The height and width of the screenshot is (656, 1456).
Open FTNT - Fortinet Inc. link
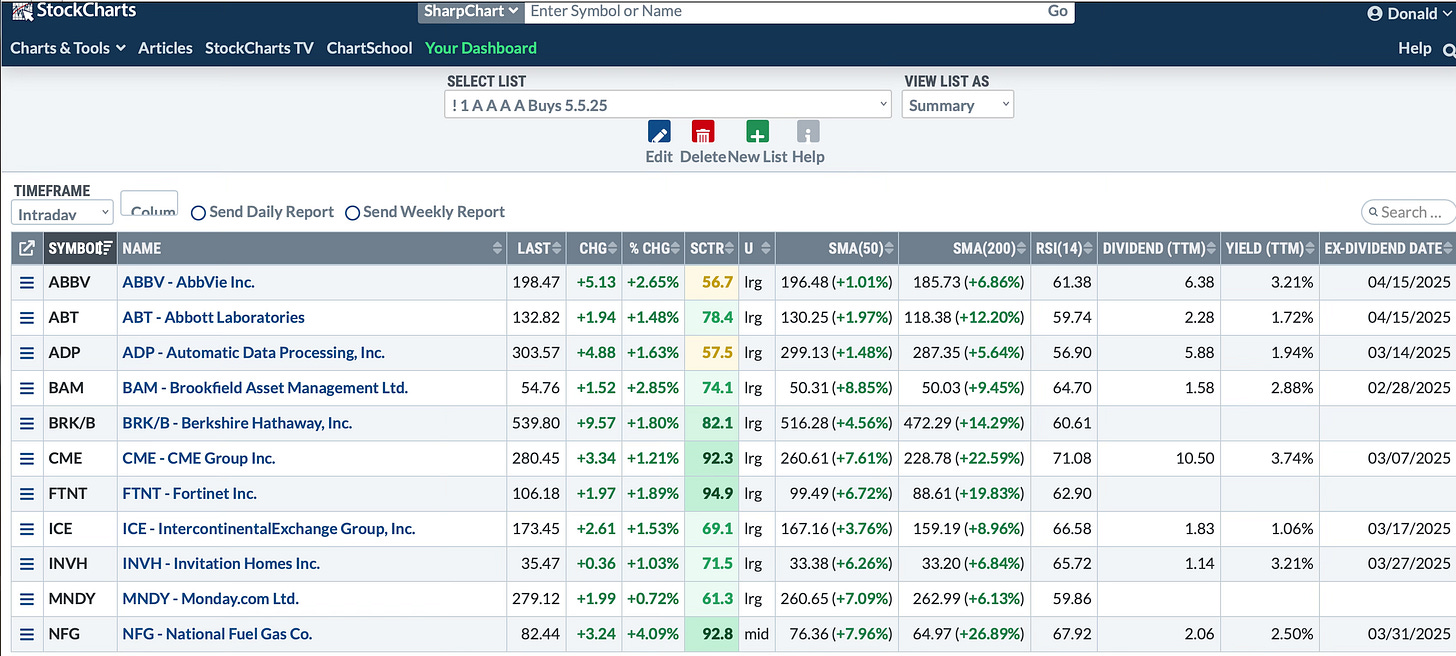point(189,493)
